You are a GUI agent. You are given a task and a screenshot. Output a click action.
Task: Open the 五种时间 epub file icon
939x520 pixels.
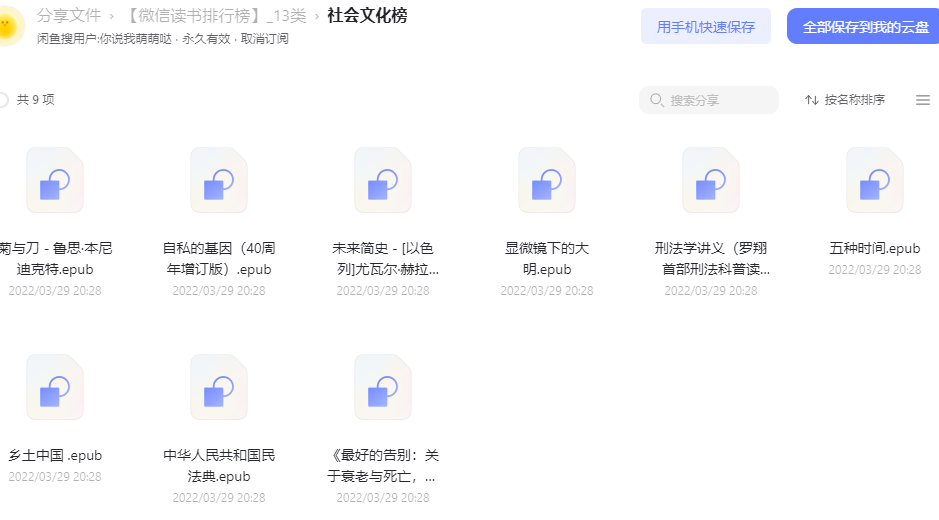(x=875, y=180)
